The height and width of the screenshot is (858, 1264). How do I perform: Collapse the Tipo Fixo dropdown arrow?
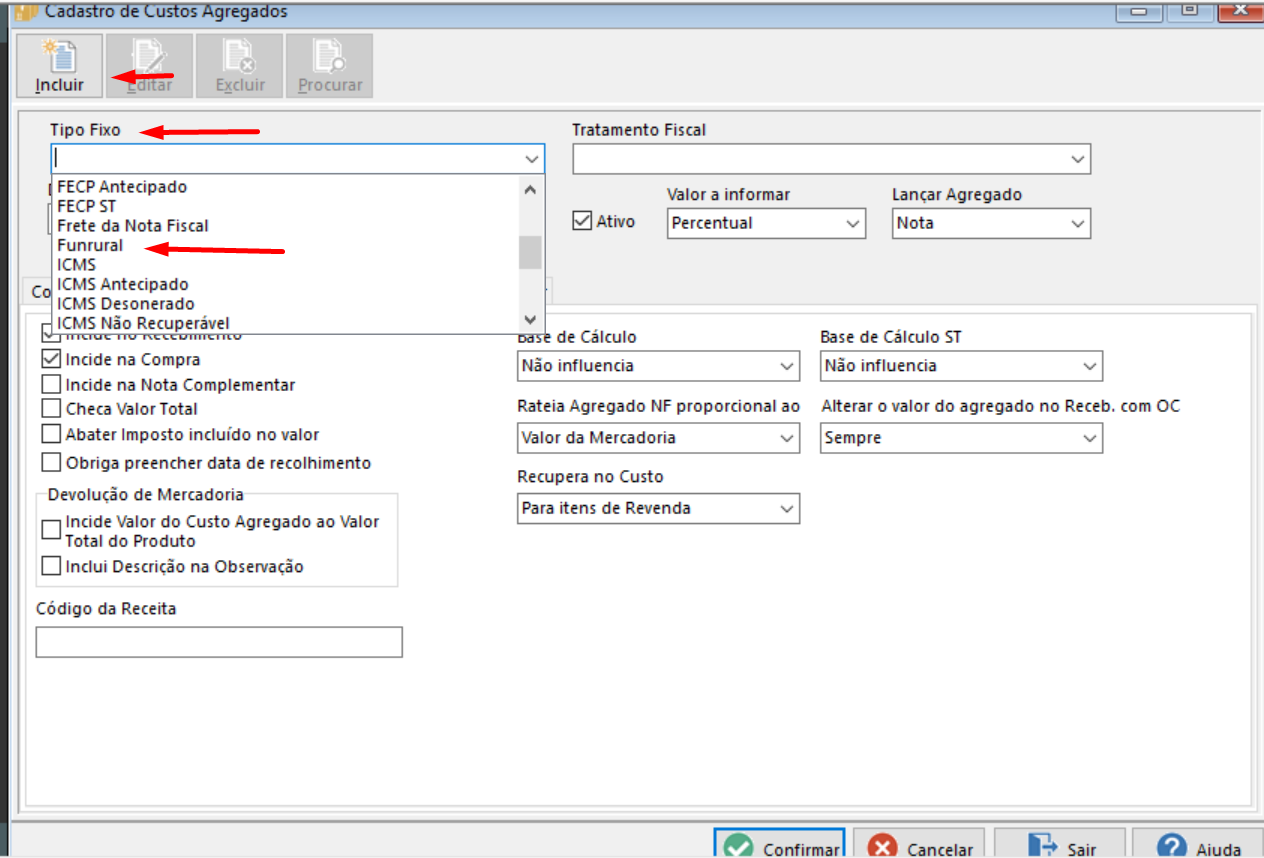coord(531,159)
